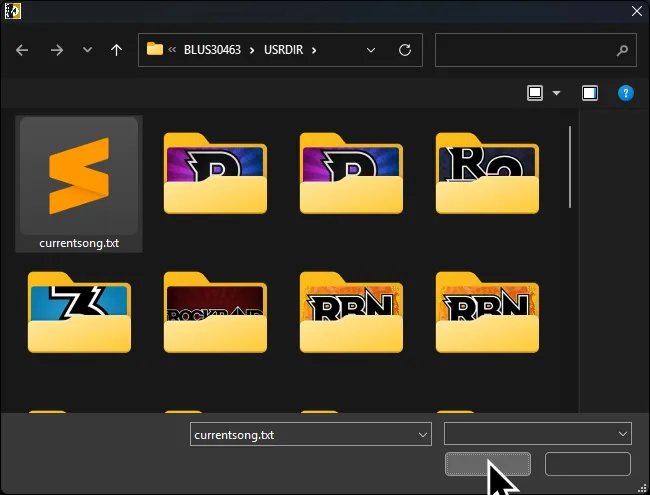
Task: Click the search magnifier icon
Action: 622,51
